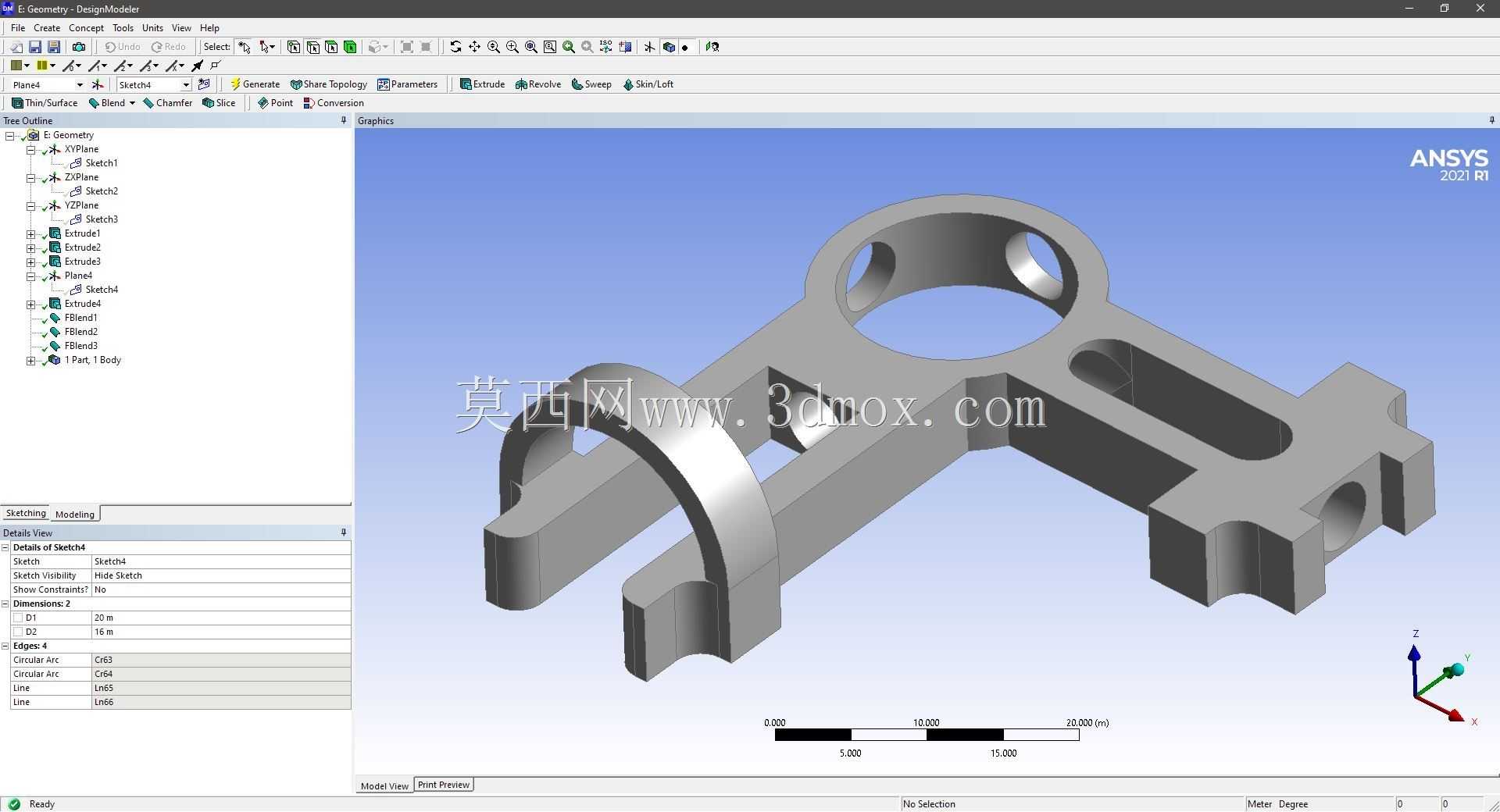Click the Share Topology button

pyautogui.click(x=328, y=84)
